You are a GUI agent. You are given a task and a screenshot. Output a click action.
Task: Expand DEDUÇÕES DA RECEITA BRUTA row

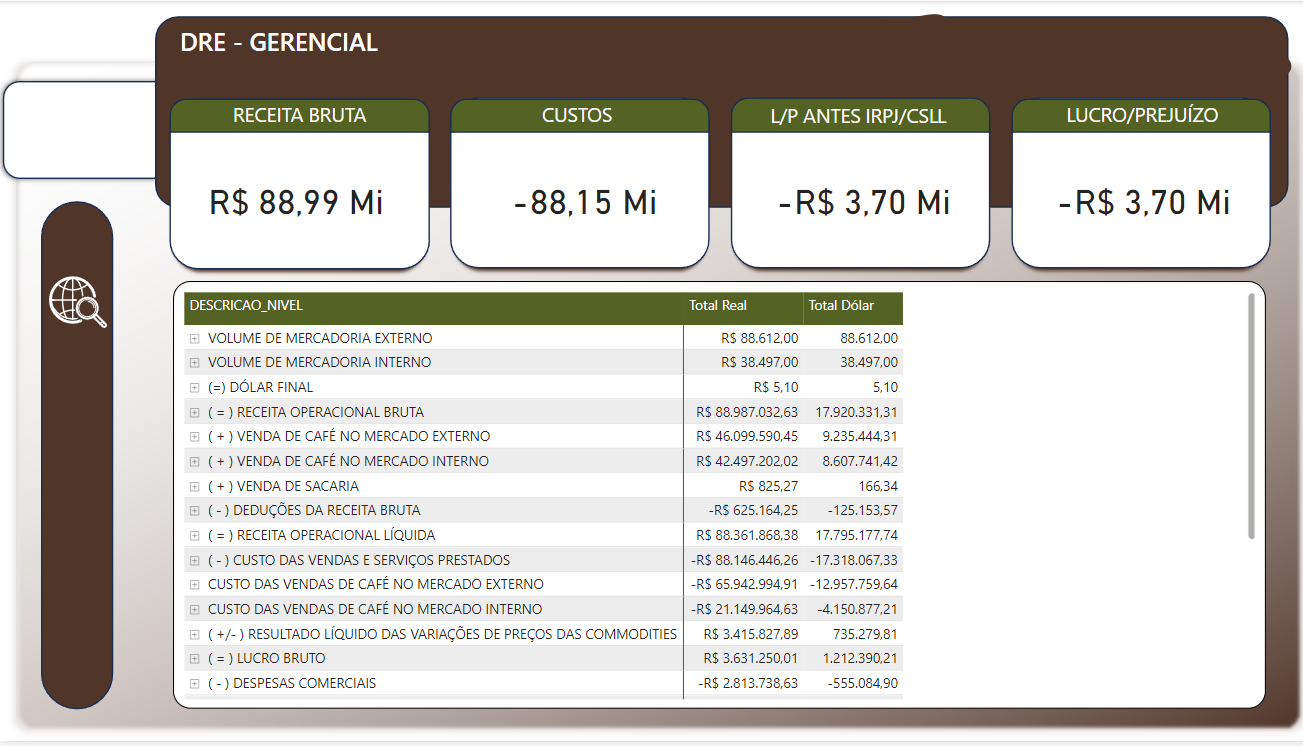tap(195, 511)
